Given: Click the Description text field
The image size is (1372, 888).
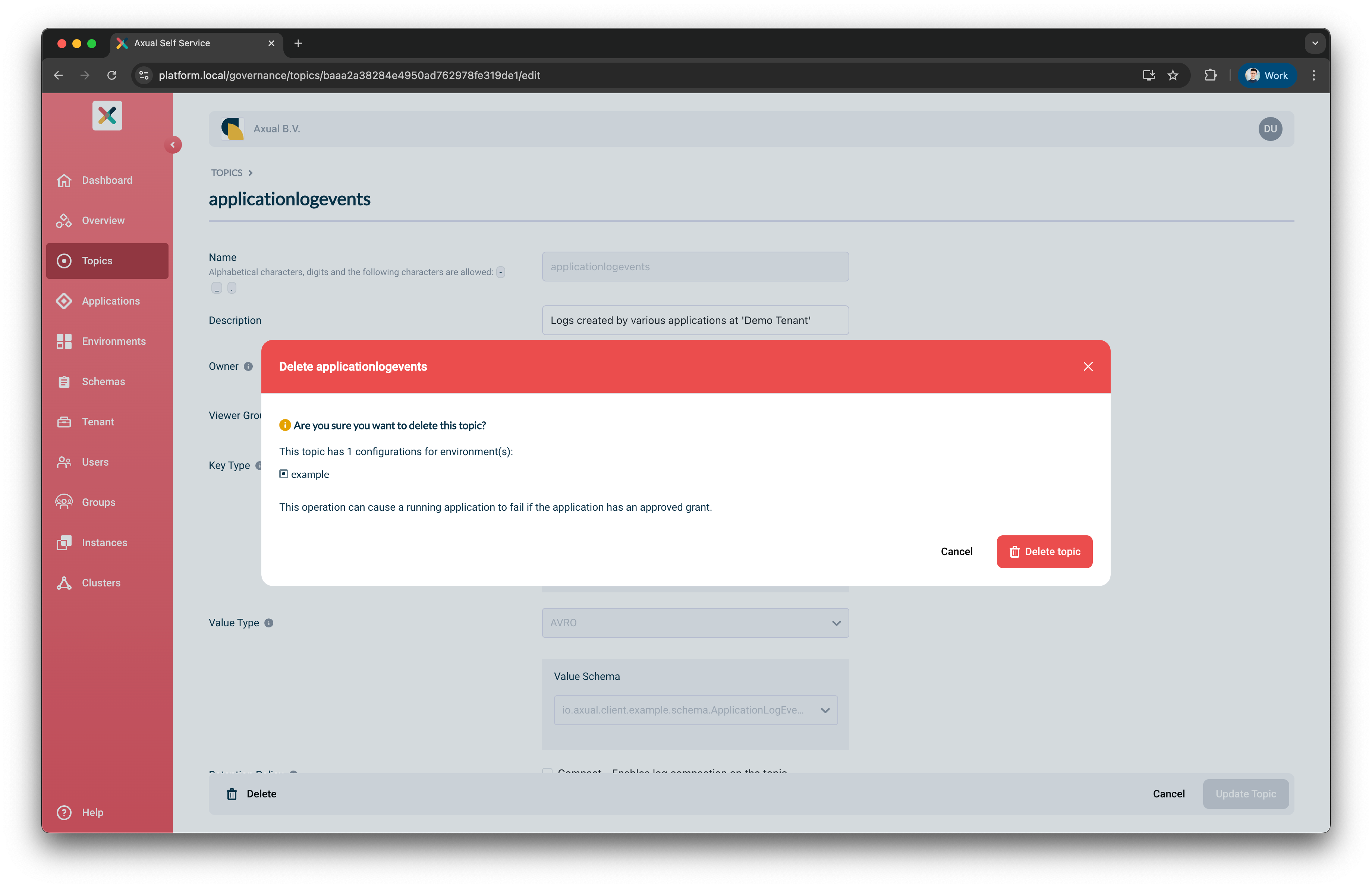Looking at the screenshot, I should 695,320.
